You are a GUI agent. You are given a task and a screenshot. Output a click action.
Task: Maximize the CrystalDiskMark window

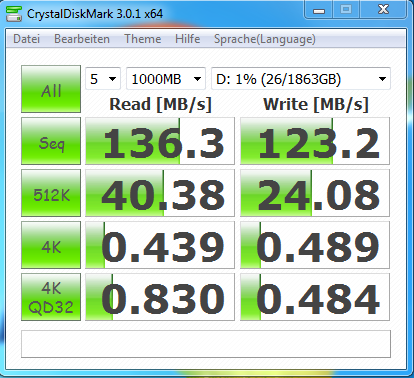[x=346, y=10]
